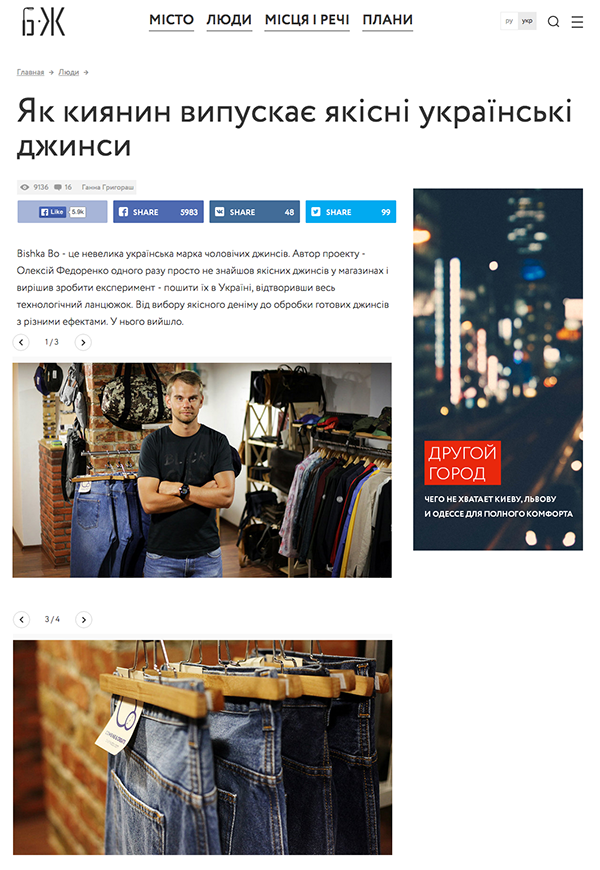
Task: Open the search magnifier icon
Action: (553, 22)
